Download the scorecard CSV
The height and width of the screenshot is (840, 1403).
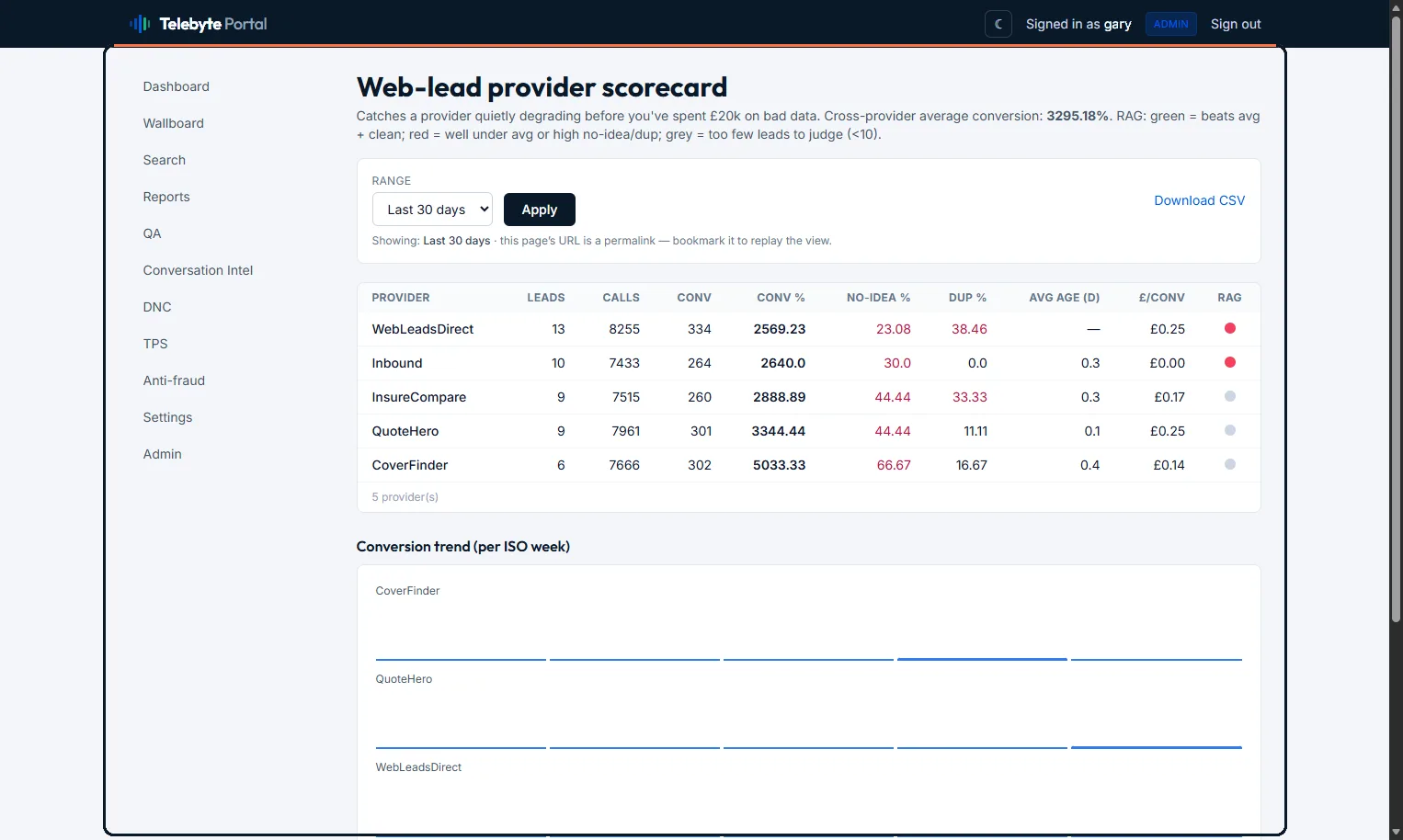(1200, 200)
